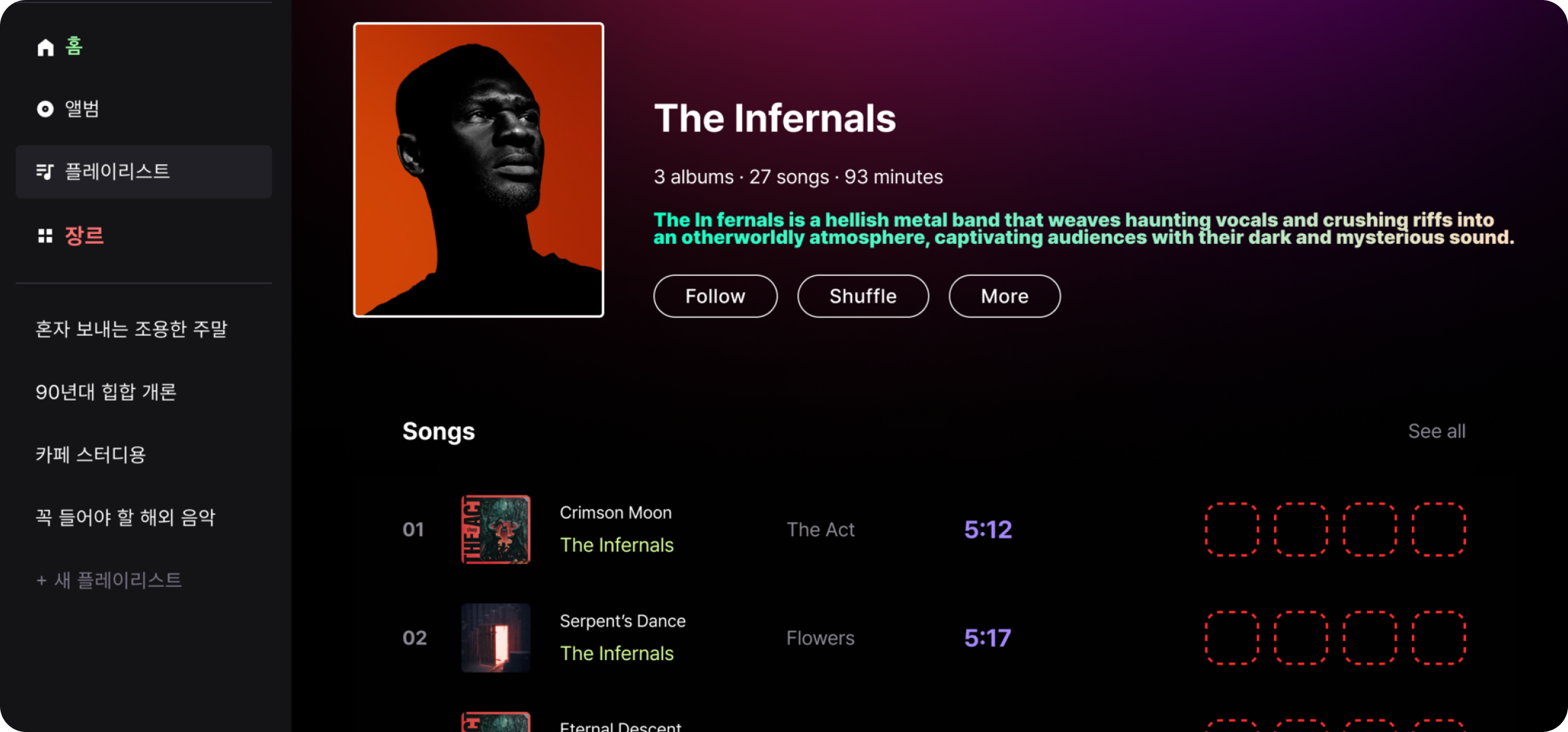1568x732 pixels.
Task: Click the home icon in the sidebar
Action: pos(45,47)
